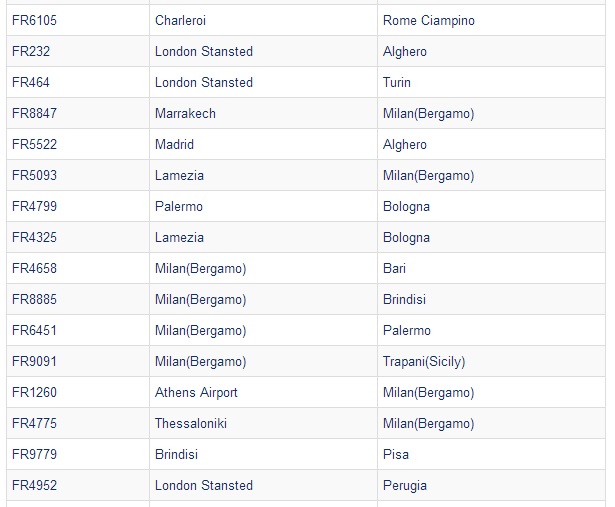Select the Madrid origin cell
The width and height of the screenshot is (615, 507).
point(175,145)
